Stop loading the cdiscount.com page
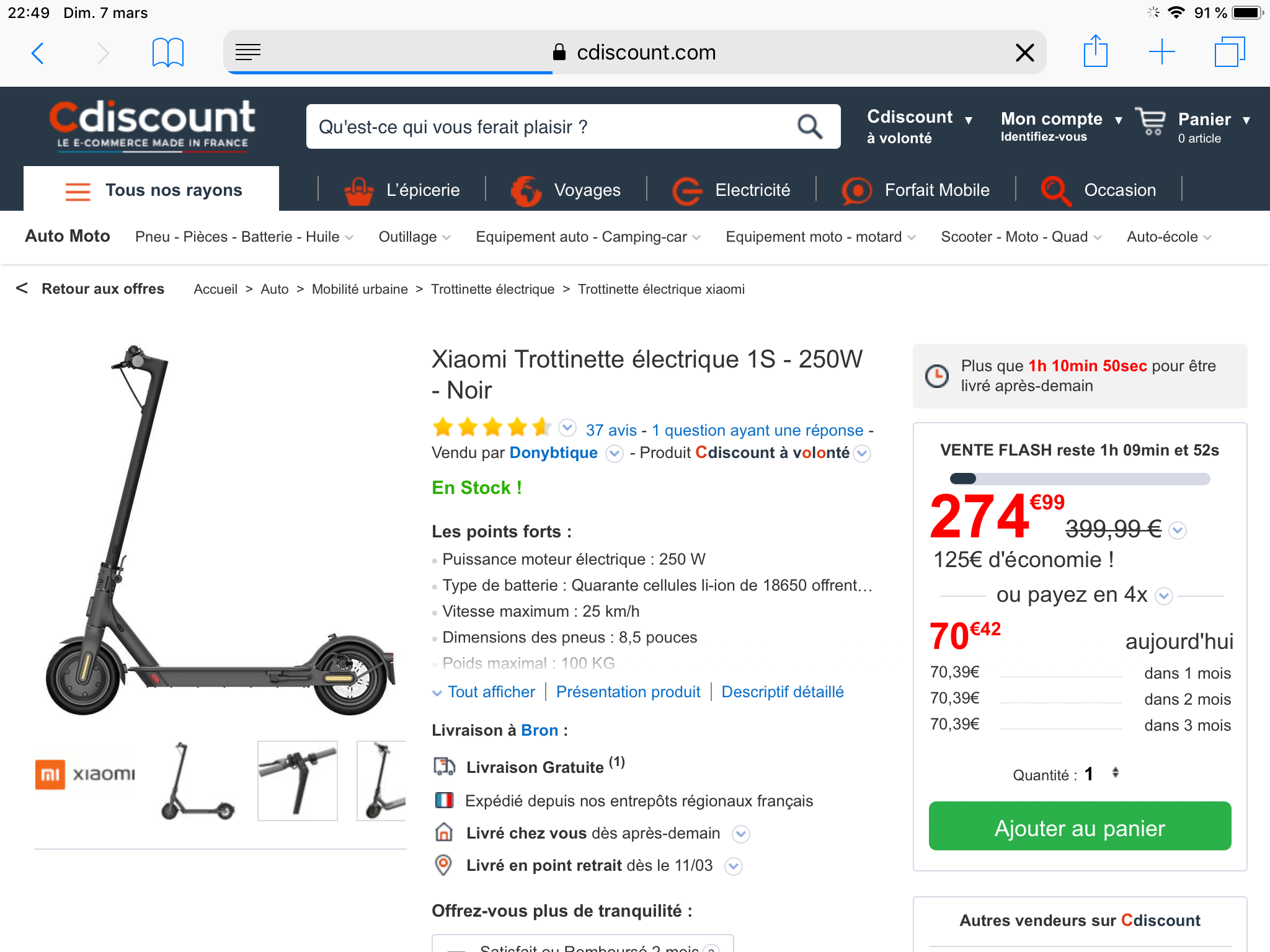The height and width of the screenshot is (952, 1270). click(x=1024, y=53)
